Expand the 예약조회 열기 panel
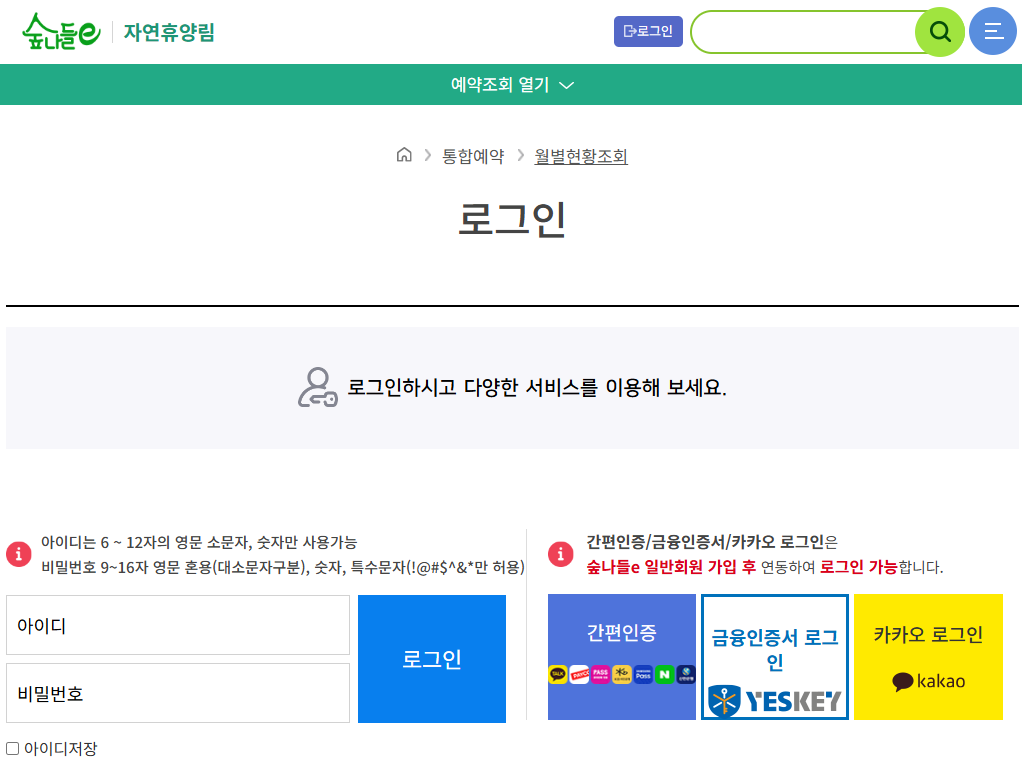The image size is (1022, 765). (x=511, y=85)
